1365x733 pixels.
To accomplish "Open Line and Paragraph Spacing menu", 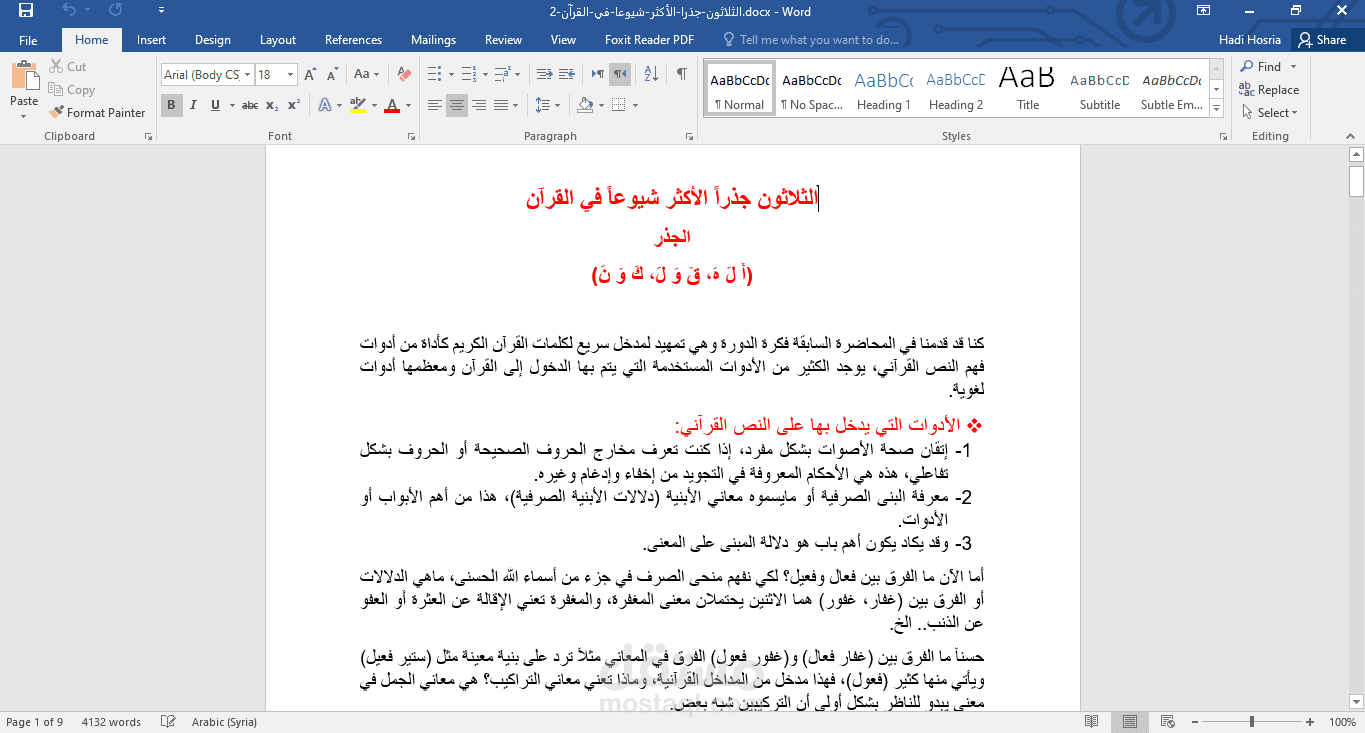I will [547, 105].
